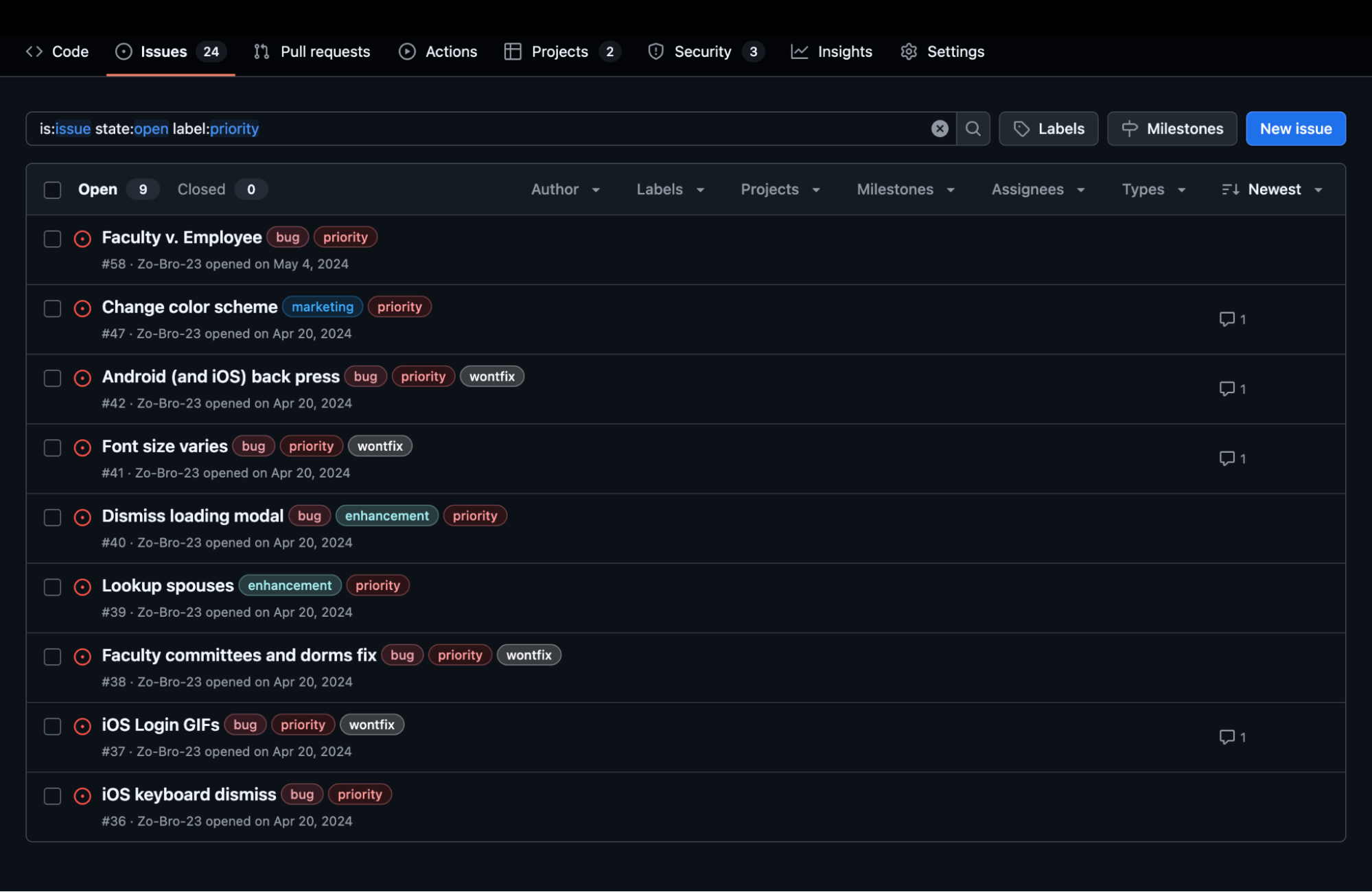
Task: Clear the search filter with X icon
Action: coord(940,128)
